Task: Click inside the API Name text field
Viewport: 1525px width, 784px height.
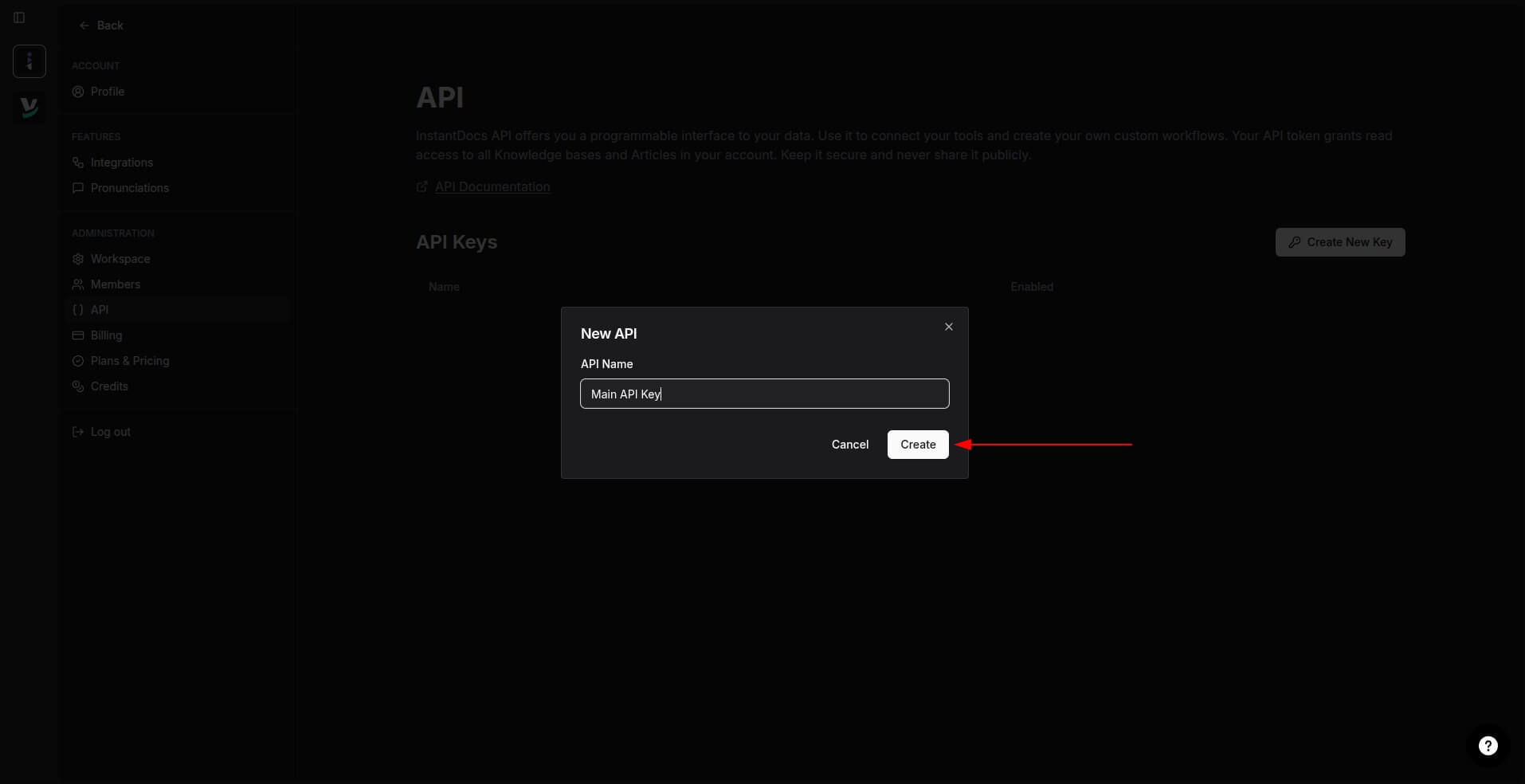Action: [764, 394]
